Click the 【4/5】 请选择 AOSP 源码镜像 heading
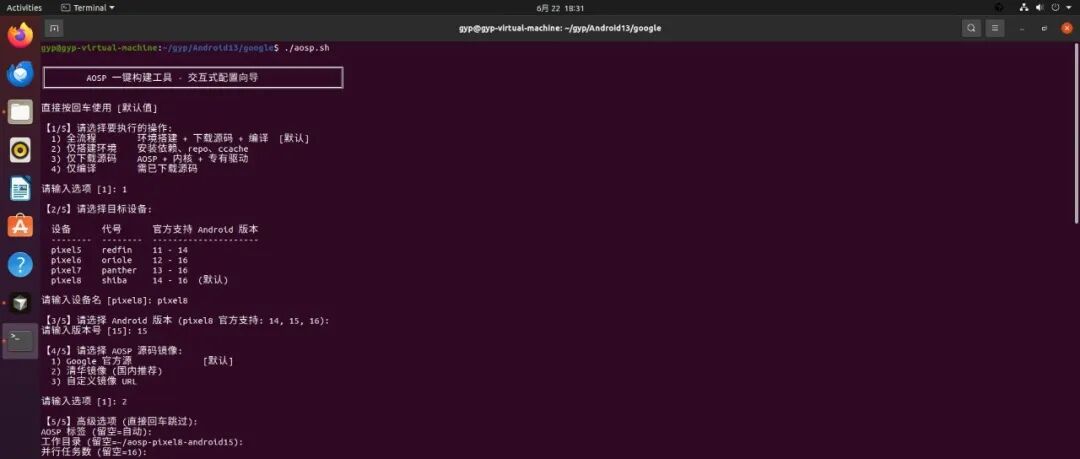The height and width of the screenshot is (459, 1080). 114,351
